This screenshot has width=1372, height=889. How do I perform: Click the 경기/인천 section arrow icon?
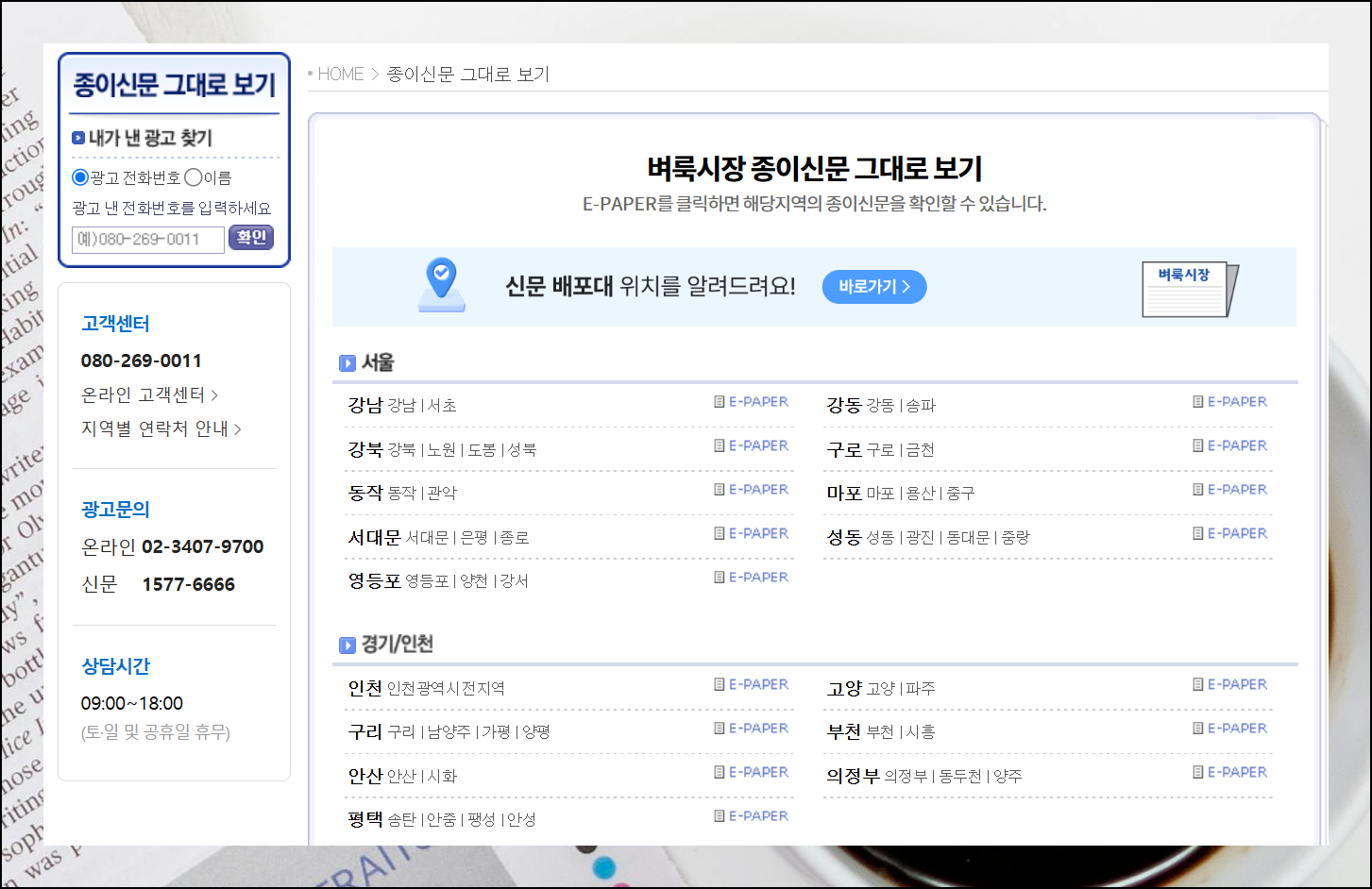click(x=347, y=646)
